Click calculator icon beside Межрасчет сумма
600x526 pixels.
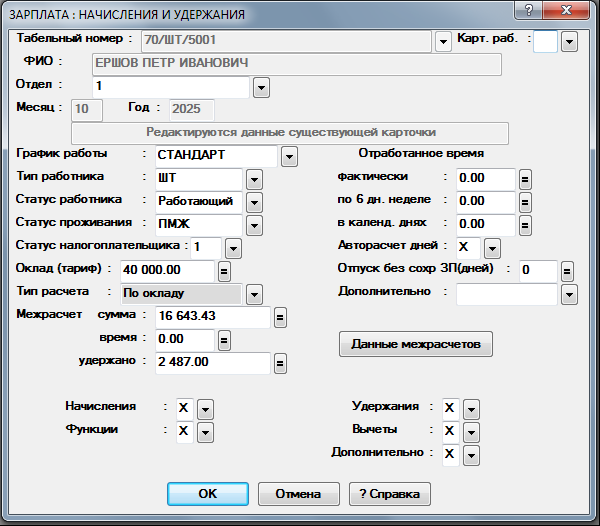pos(280,317)
